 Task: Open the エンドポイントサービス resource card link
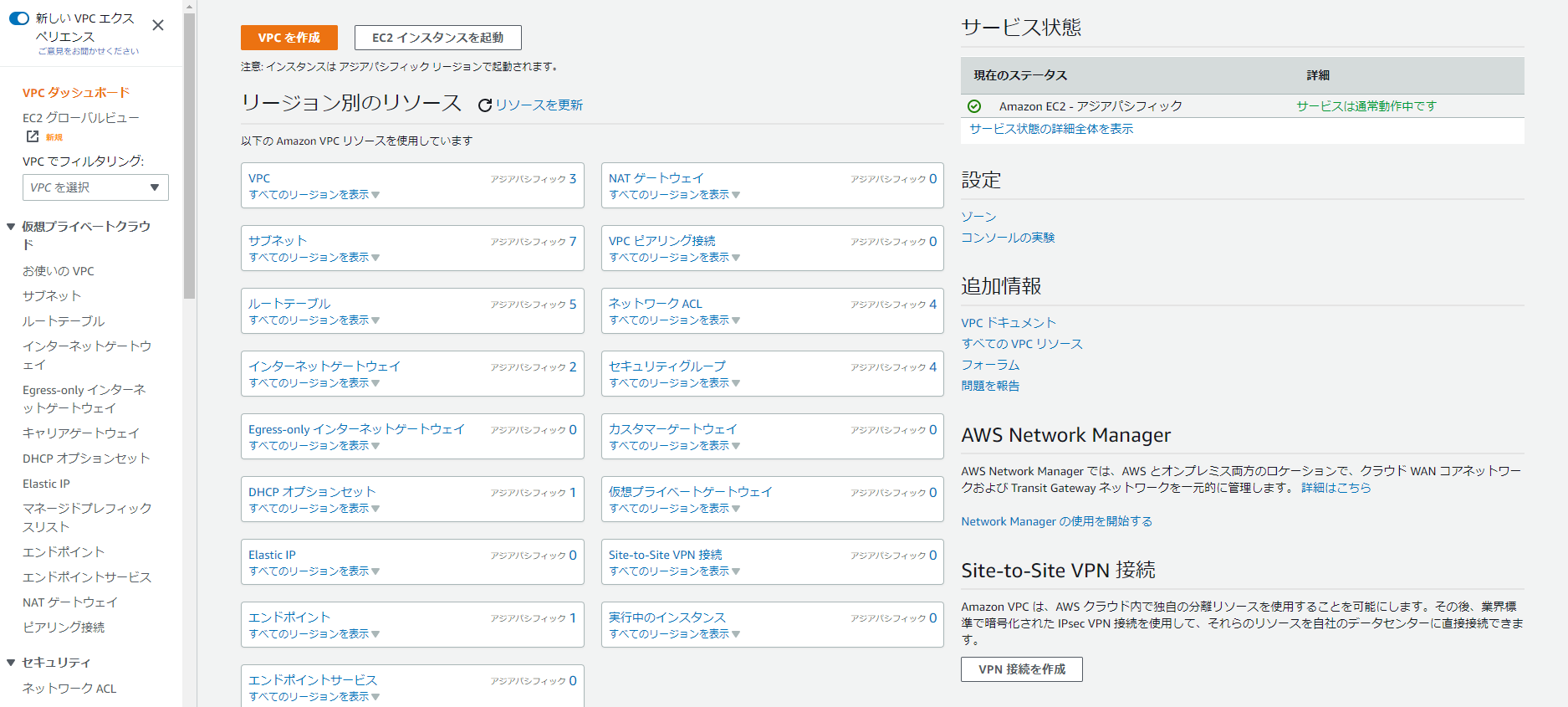[x=313, y=680]
